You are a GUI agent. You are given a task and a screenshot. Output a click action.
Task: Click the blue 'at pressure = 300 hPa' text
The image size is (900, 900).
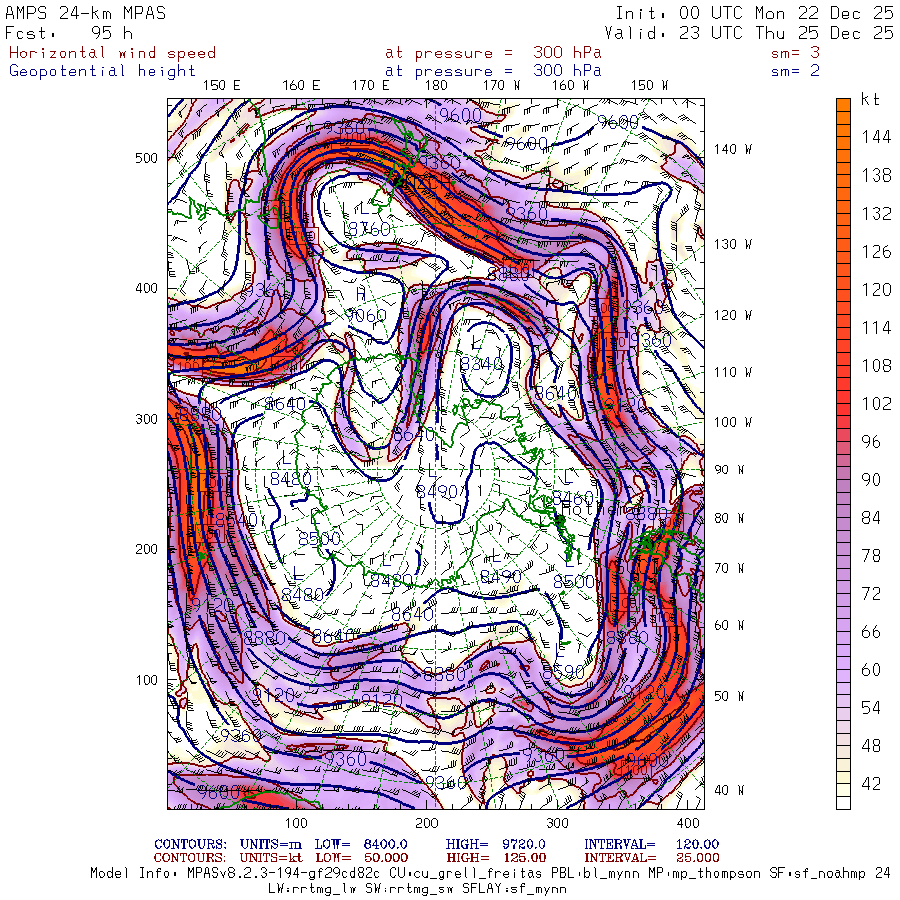[493, 71]
